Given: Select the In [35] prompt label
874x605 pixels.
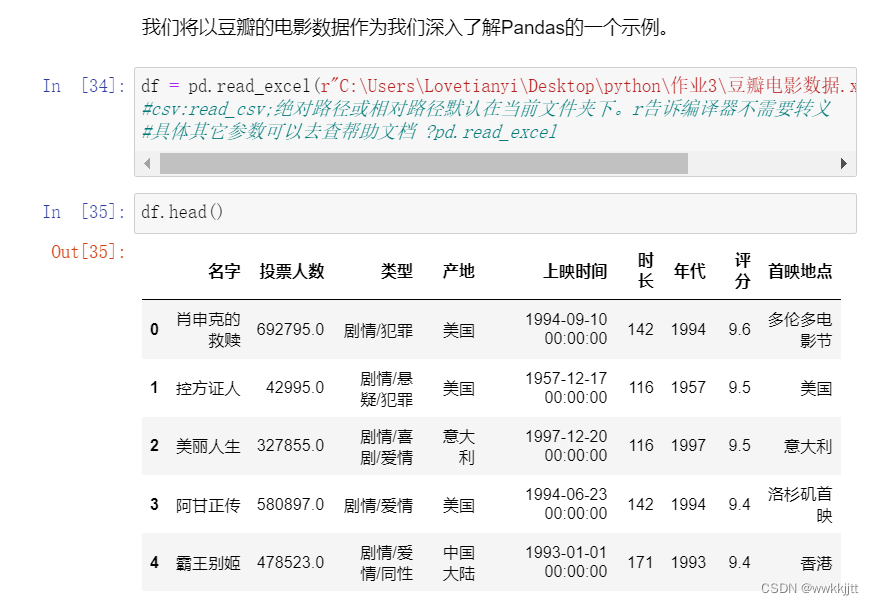Looking at the screenshot, I should (84, 212).
